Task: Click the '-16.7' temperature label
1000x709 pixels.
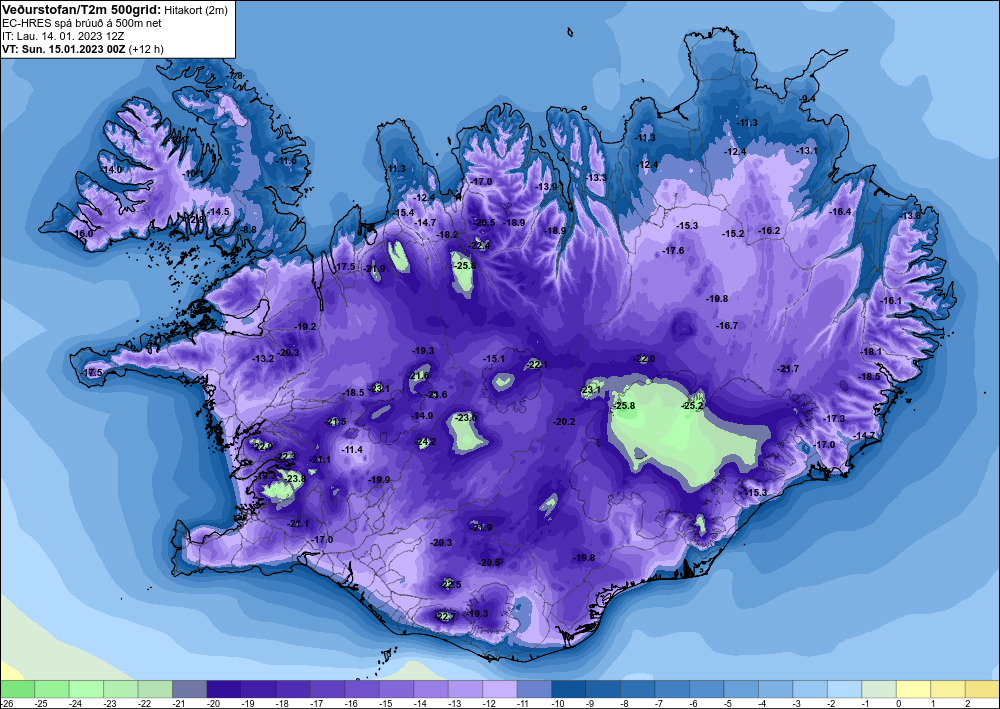Action: pyautogui.click(x=727, y=325)
